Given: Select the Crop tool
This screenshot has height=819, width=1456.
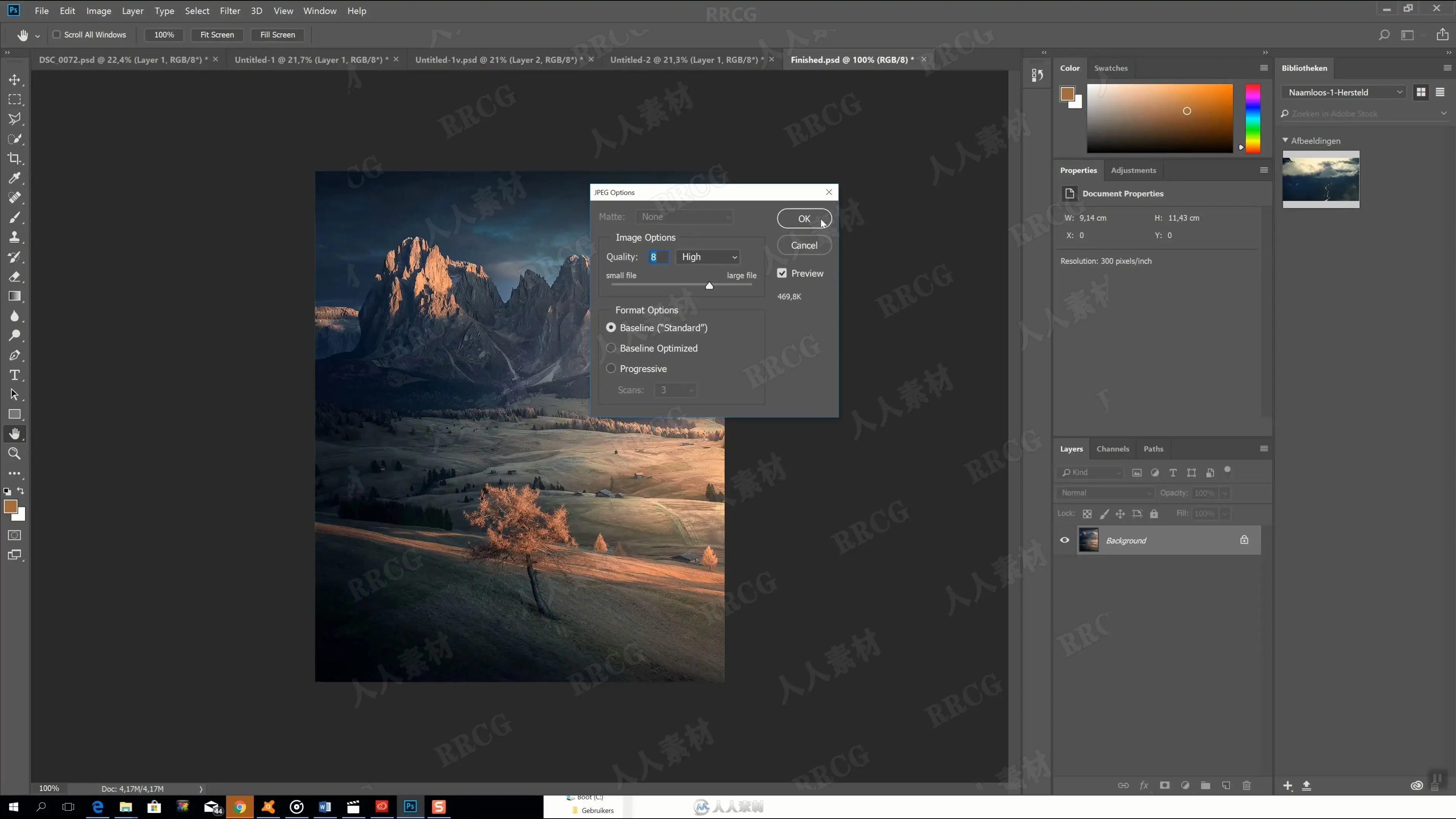Looking at the screenshot, I should (x=15, y=158).
